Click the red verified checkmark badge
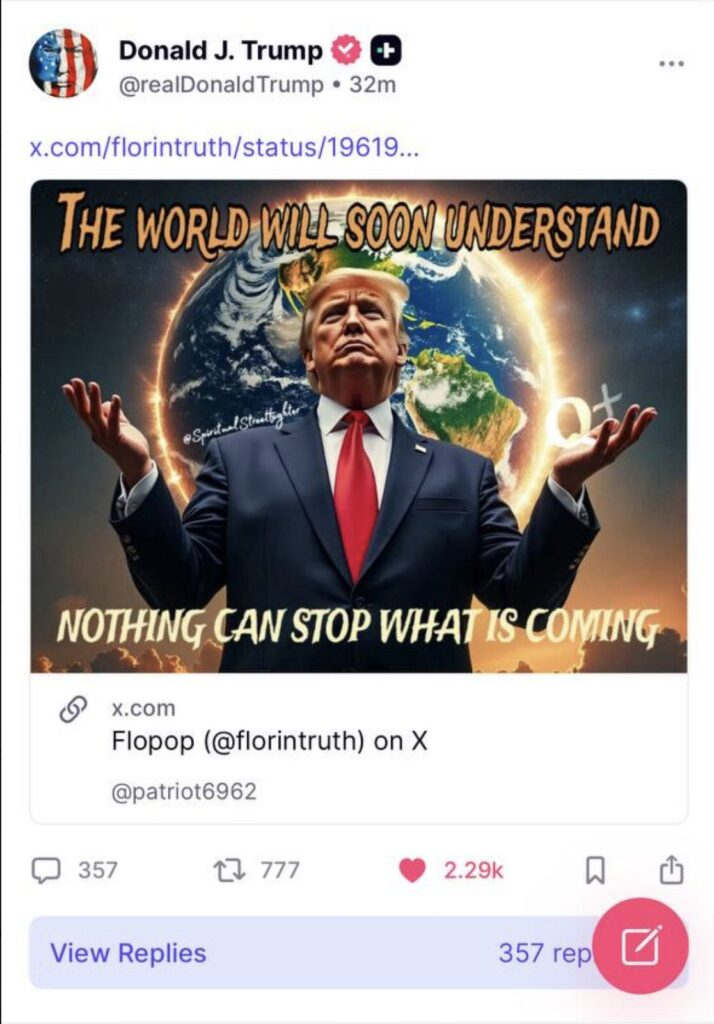 (x=346, y=50)
